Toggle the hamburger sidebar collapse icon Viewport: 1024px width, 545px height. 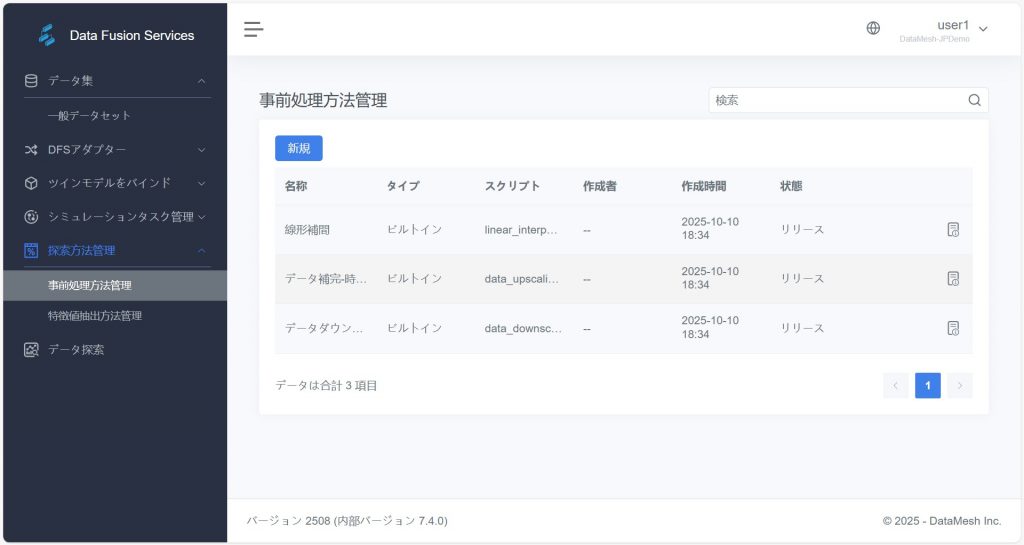254,29
